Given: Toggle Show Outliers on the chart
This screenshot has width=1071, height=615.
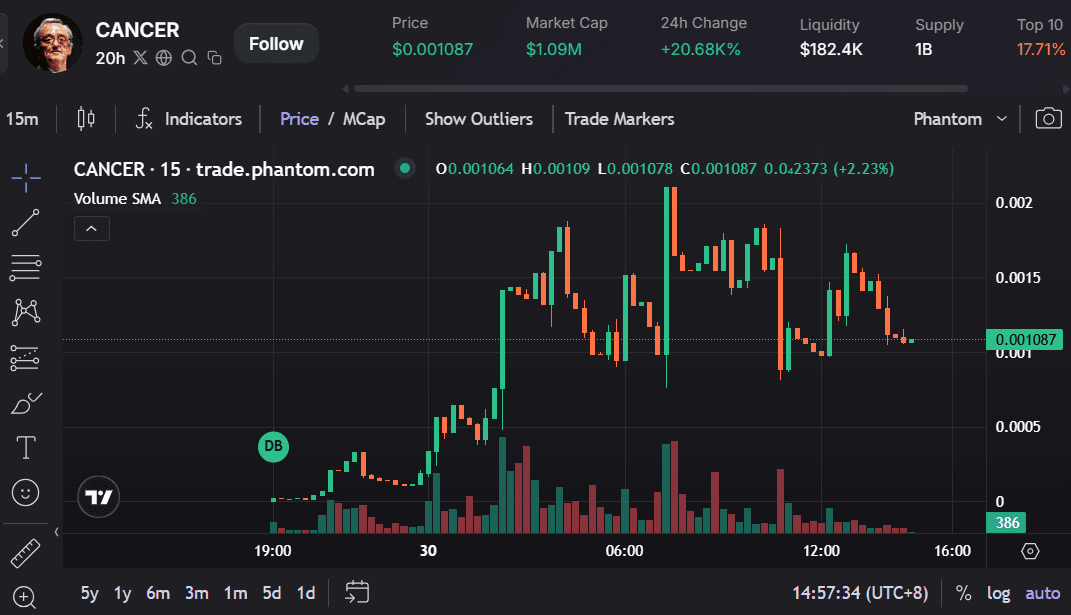Looking at the screenshot, I should tap(478, 118).
